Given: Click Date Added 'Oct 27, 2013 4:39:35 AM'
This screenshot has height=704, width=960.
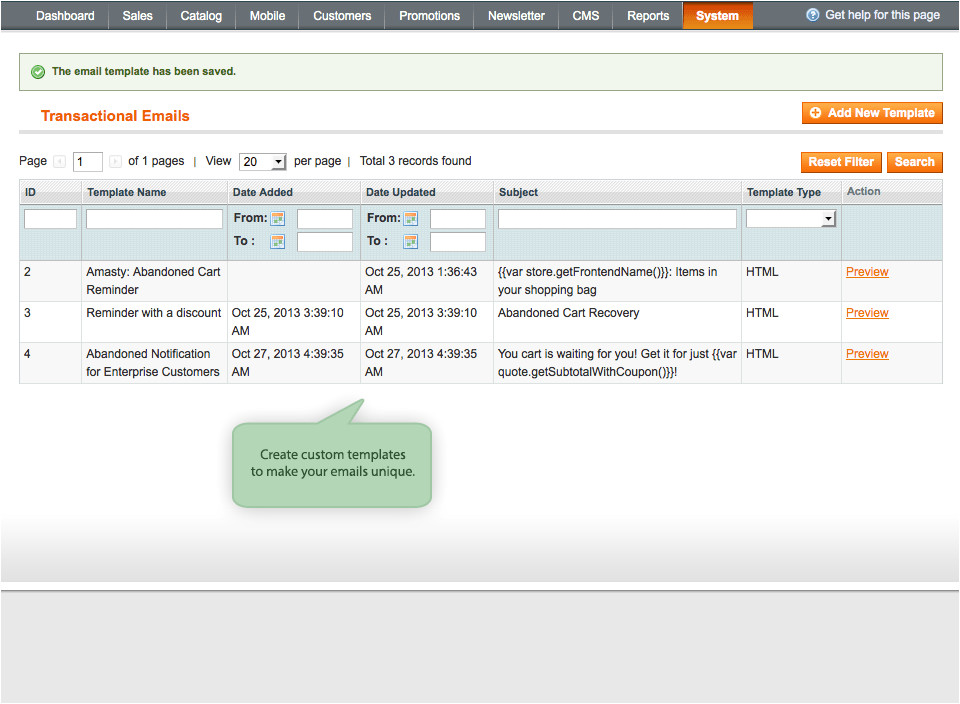Looking at the screenshot, I should [288, 363].
